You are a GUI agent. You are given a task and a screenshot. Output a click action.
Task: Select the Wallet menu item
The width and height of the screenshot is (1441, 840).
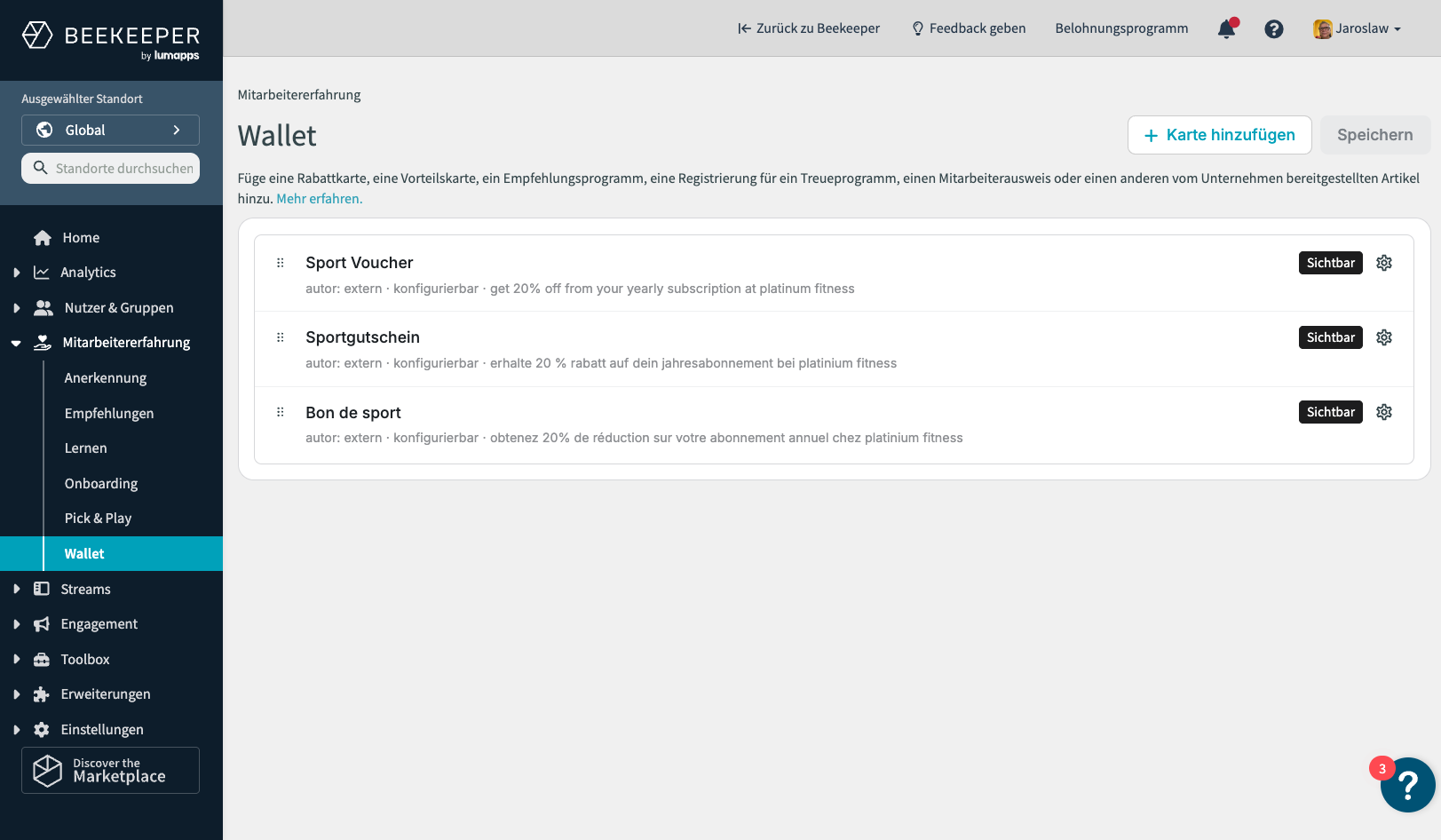(111, 554)
